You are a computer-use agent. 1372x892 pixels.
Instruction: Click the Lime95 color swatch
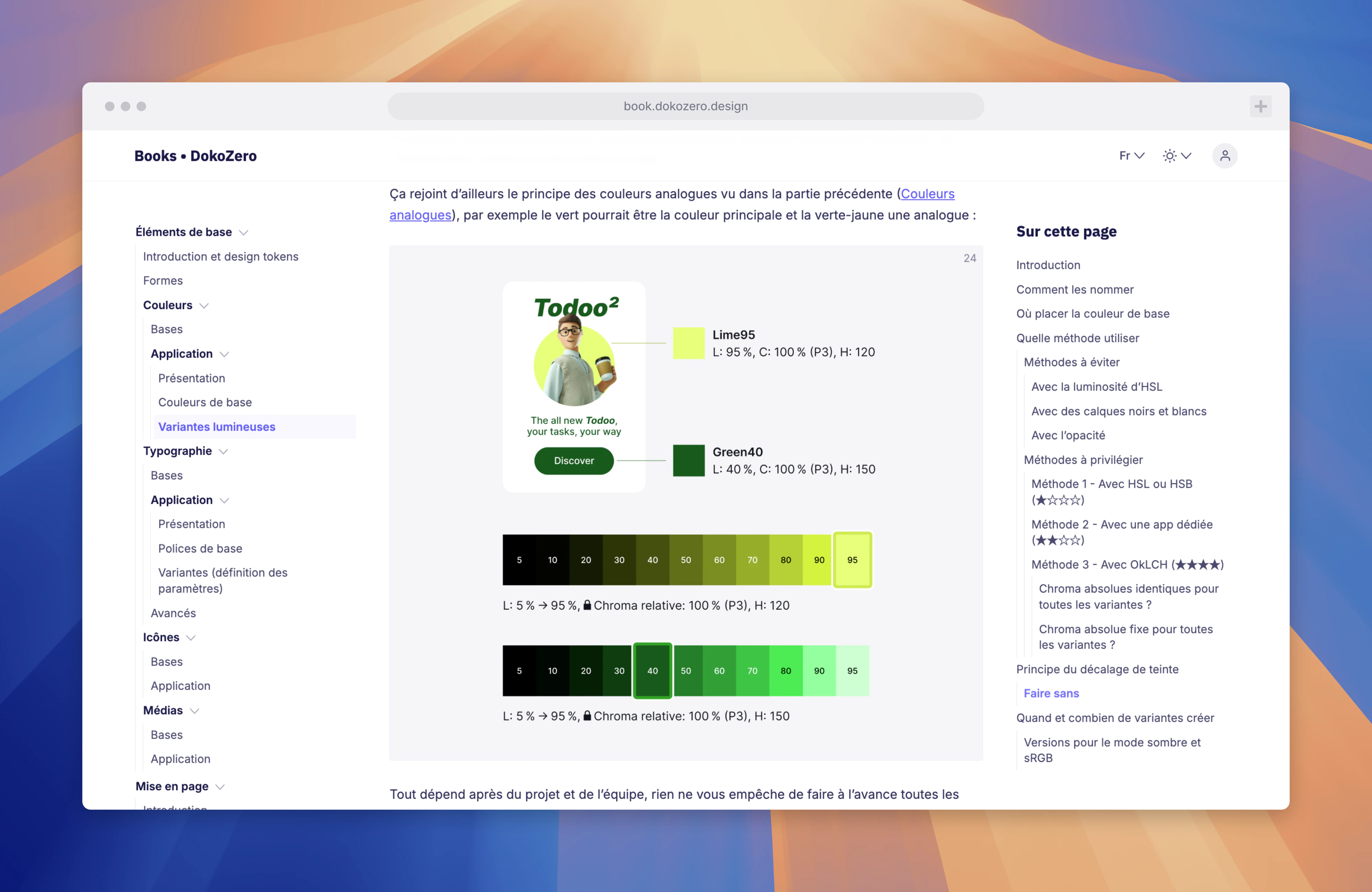(x=688, y=343)
